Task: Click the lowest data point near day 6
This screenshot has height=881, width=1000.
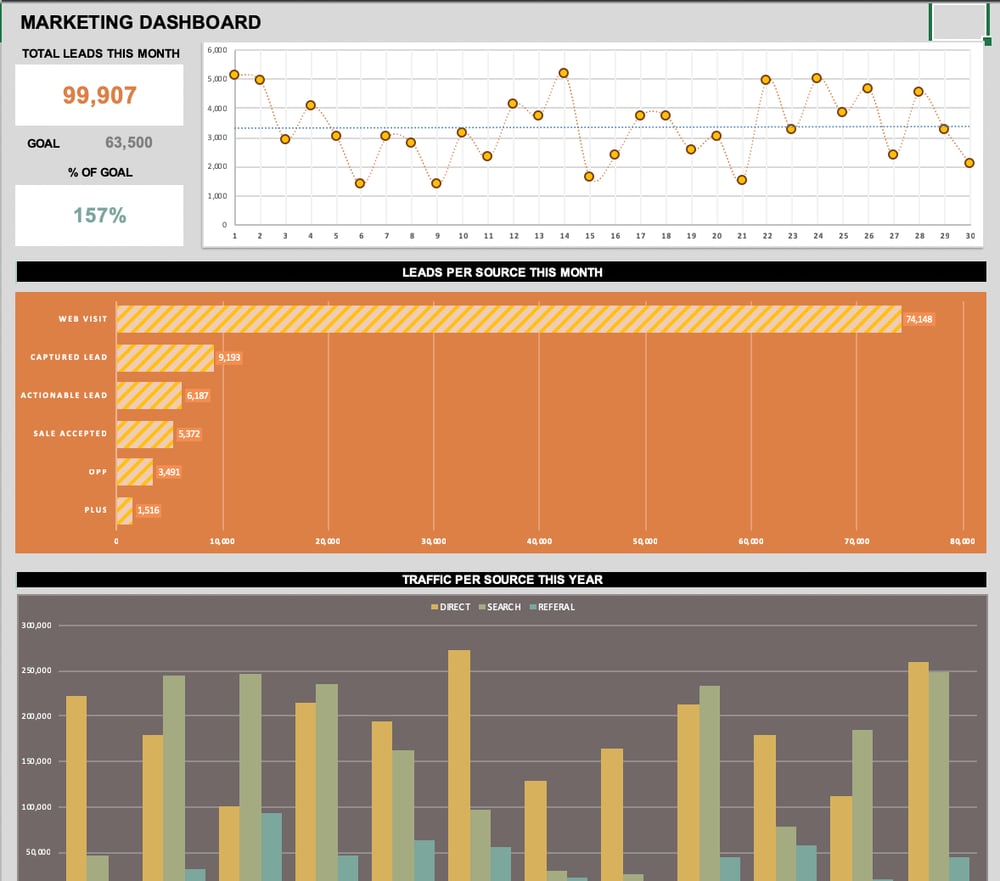Action: pos(359,183)
